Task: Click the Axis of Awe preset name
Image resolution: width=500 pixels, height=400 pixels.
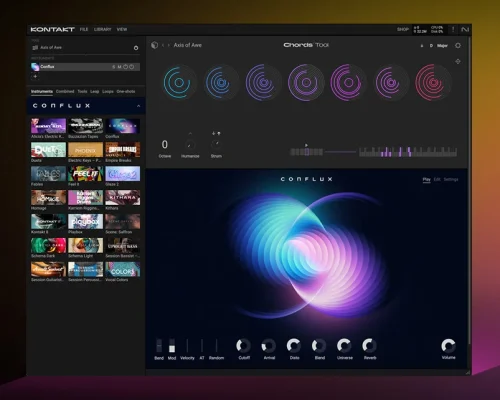Action: point(187,45)
